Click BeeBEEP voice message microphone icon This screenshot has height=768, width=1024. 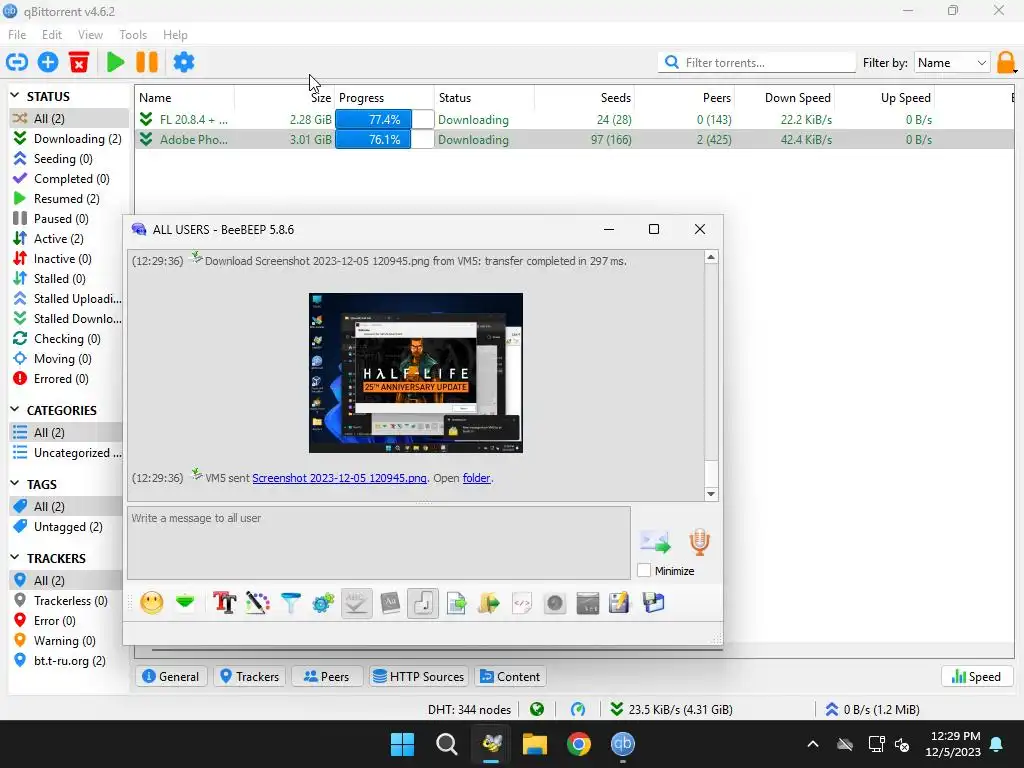coord(699,542)
